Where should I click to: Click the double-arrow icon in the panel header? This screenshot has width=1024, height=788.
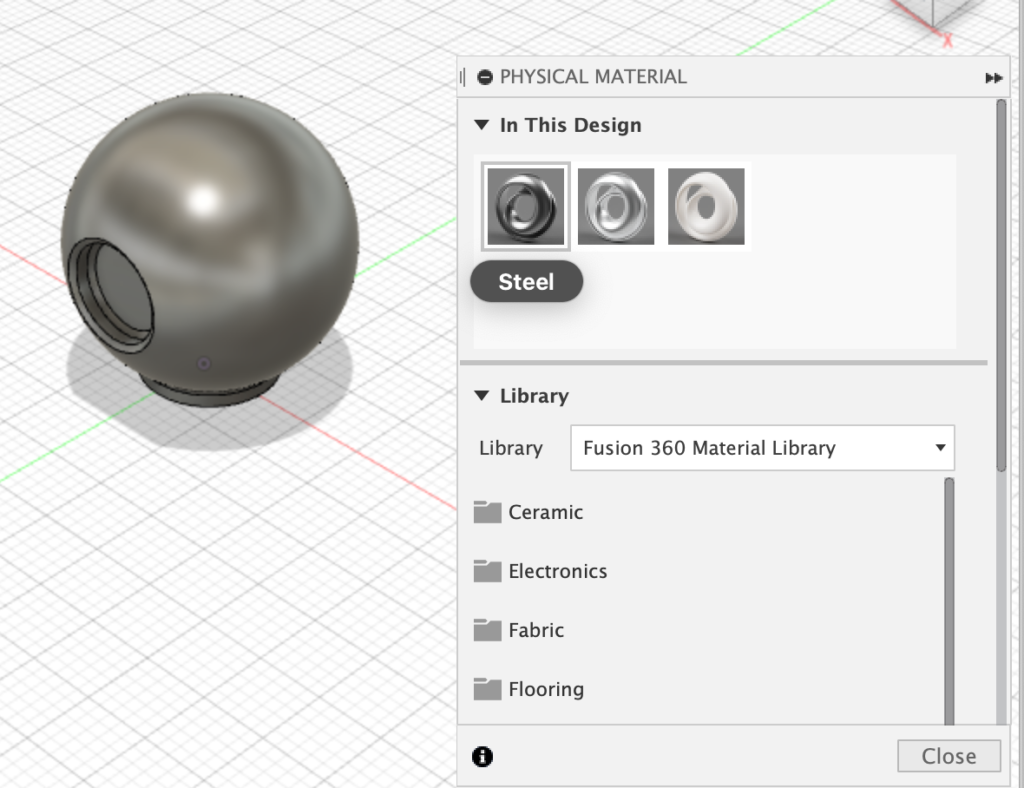pyautogui.click(x=993, y=77)
